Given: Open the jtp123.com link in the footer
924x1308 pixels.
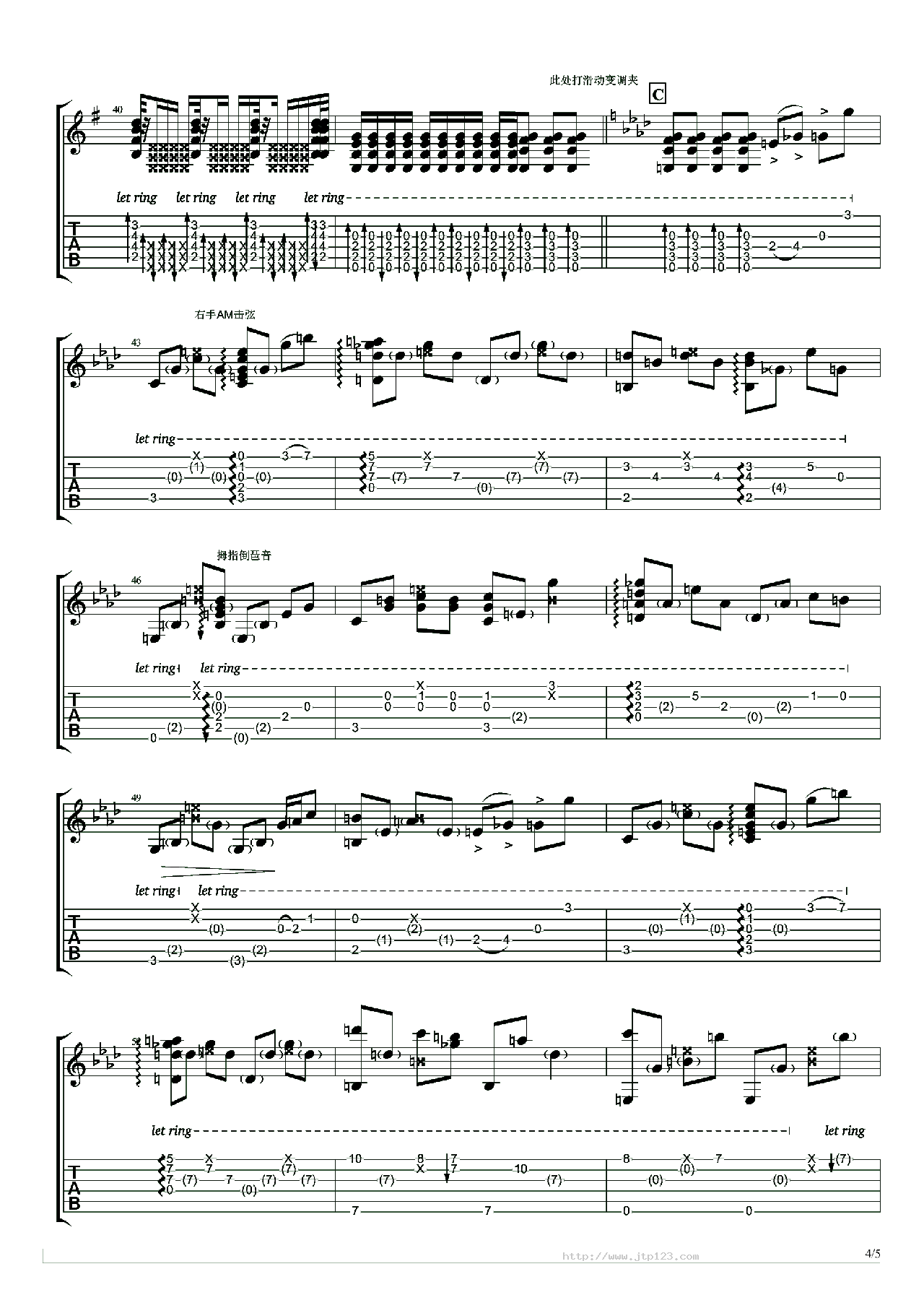Looking at the screenshot, I should tap(630, 1256).
